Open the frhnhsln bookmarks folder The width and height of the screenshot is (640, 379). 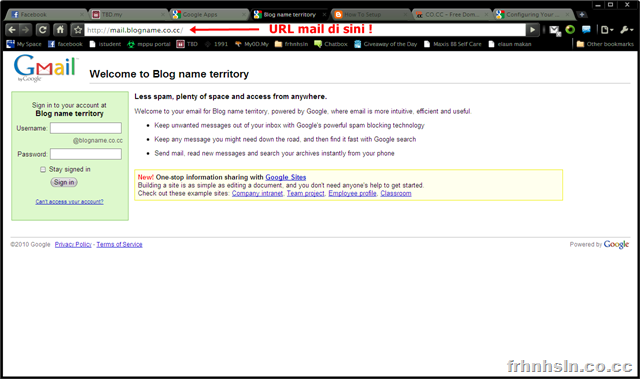tap(291, 44)
